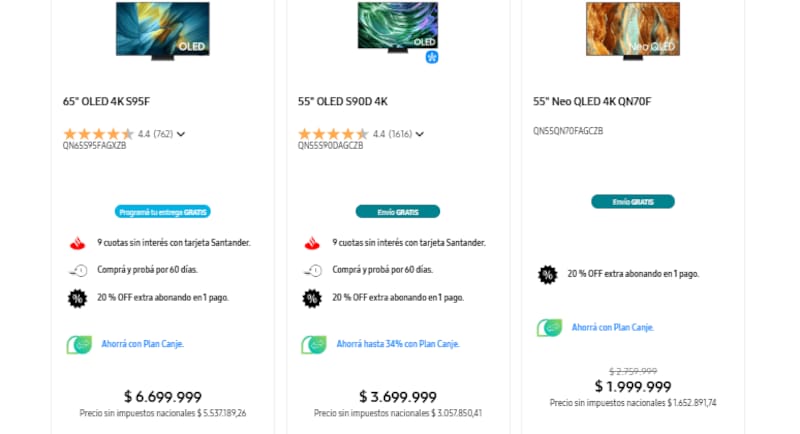Image resolution: width=800 pixels, height=434 pixels.
Task: Click 60-day trial icon under 55" OLED S90D
Action: (x=312, y=270)
